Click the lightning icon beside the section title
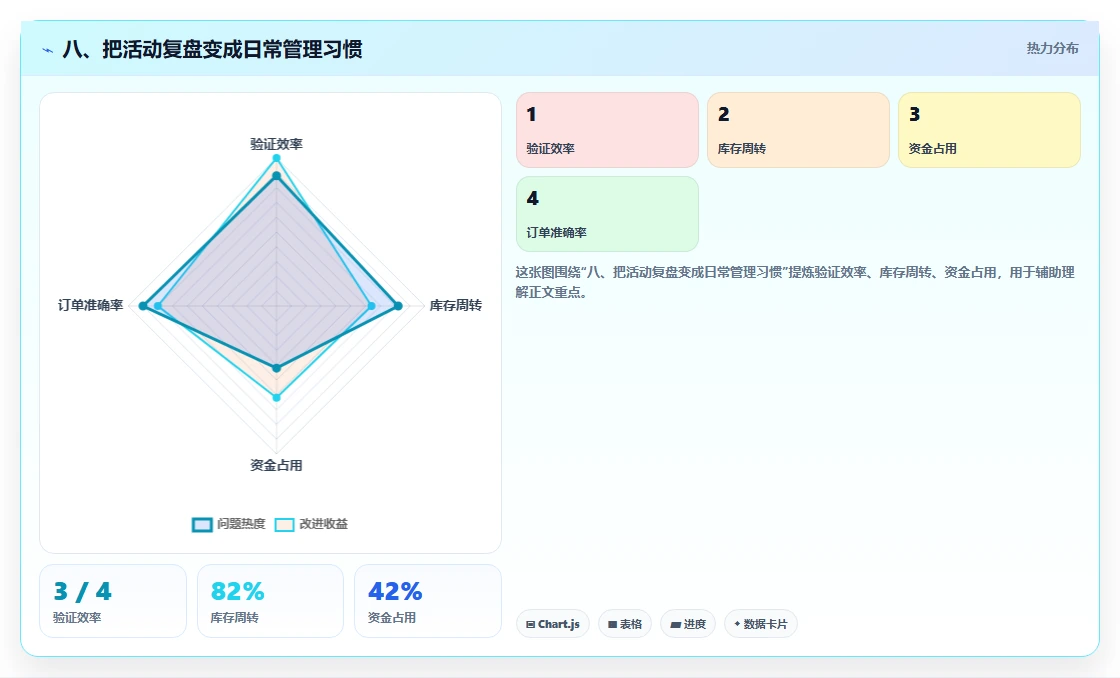Viewport: 1120px width, 678px height. (48, 50)
